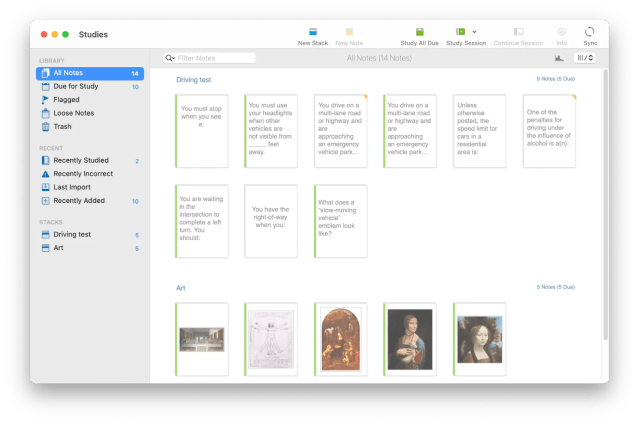This screenshot has height=423, width=639.
Task: Select the 'You have the right-of-way' note
Action: [271, 221]
